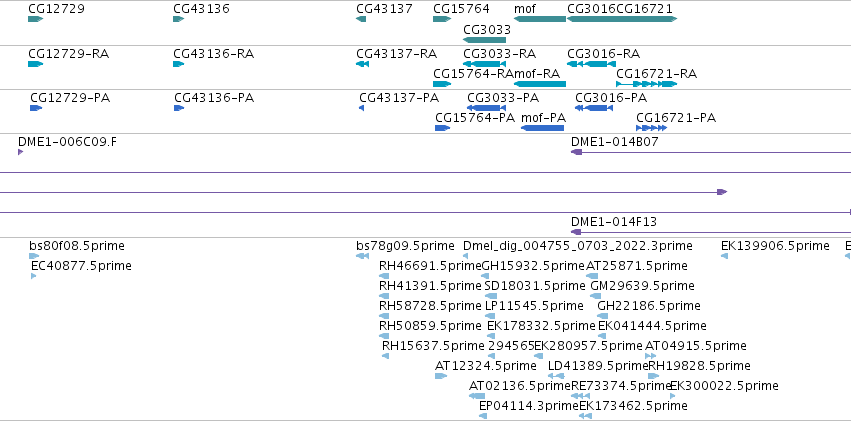The height and width of the screenshot is (421, 851).
Task: Select the CG3016-RA transcript glyph
Action: point(592,64)
